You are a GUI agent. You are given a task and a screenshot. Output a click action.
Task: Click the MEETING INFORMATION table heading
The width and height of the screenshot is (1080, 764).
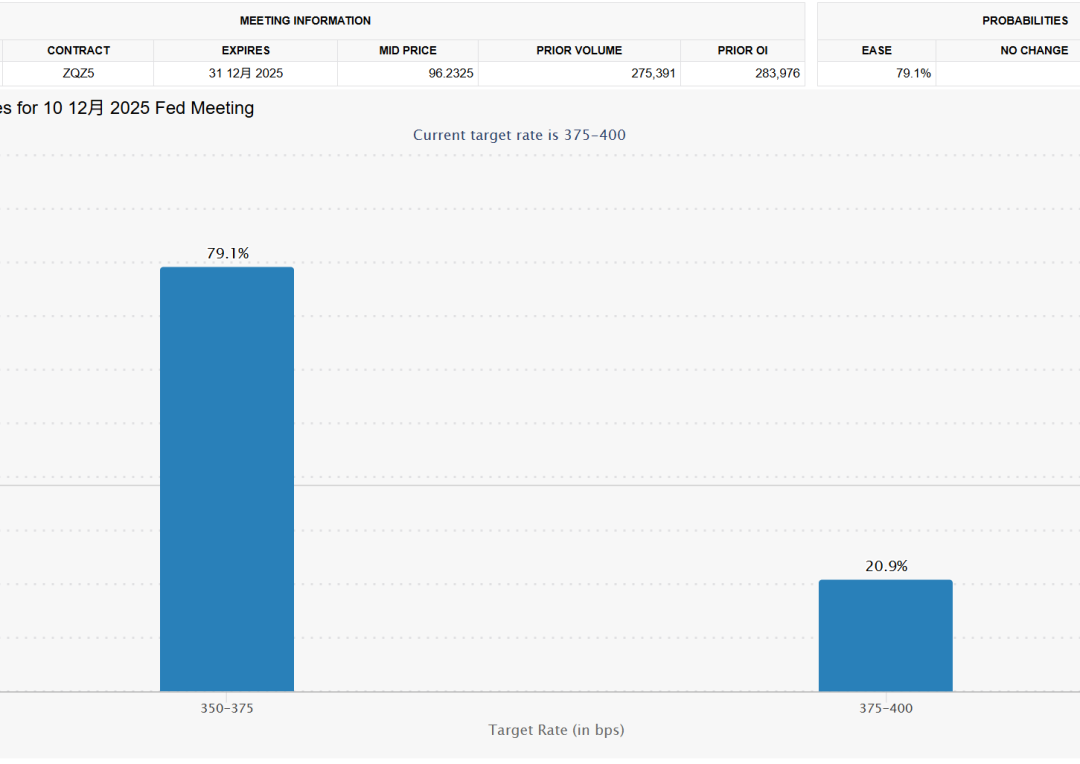point(305,20)
